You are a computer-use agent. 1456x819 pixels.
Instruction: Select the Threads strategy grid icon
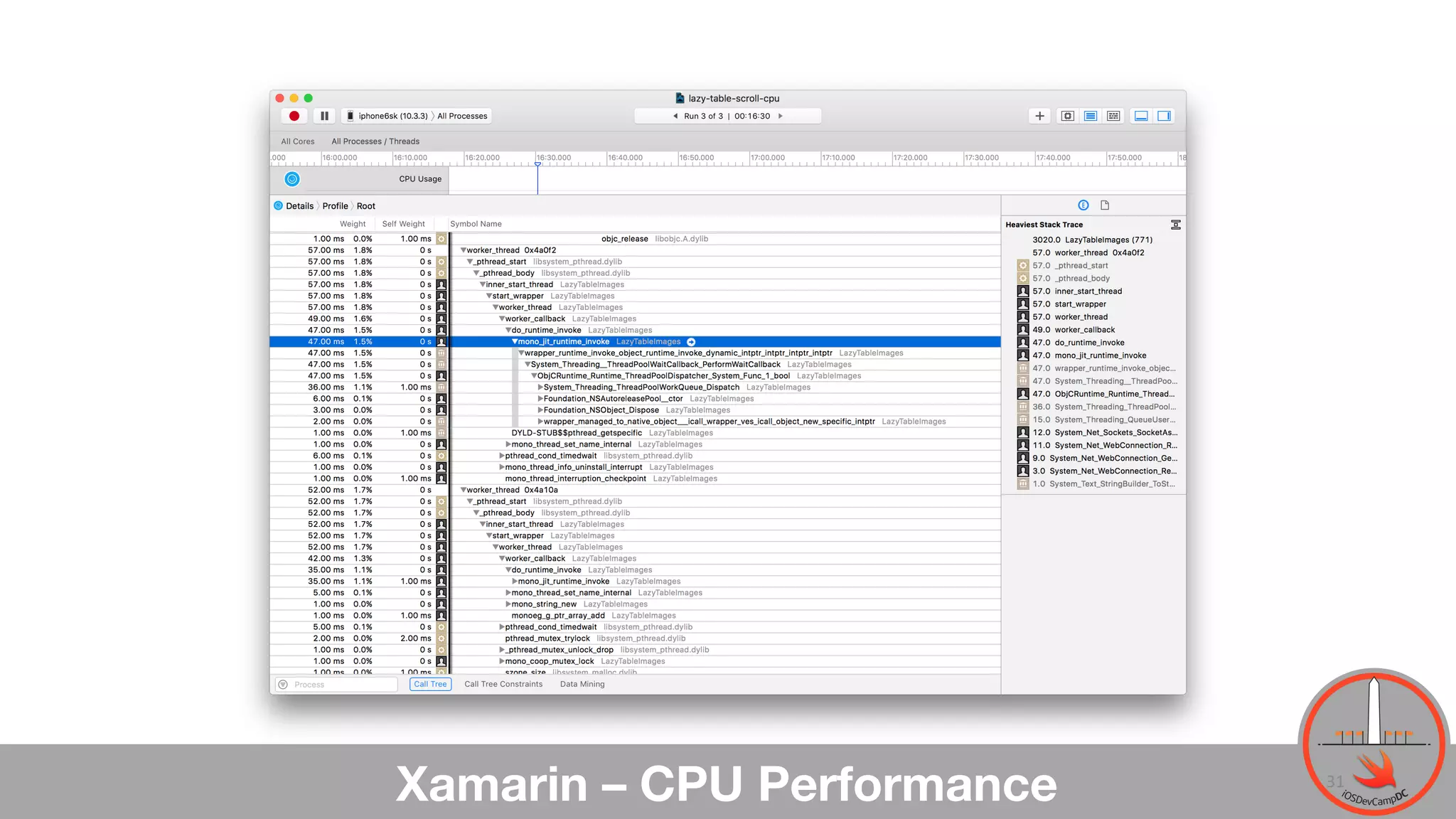[1113, 116]
